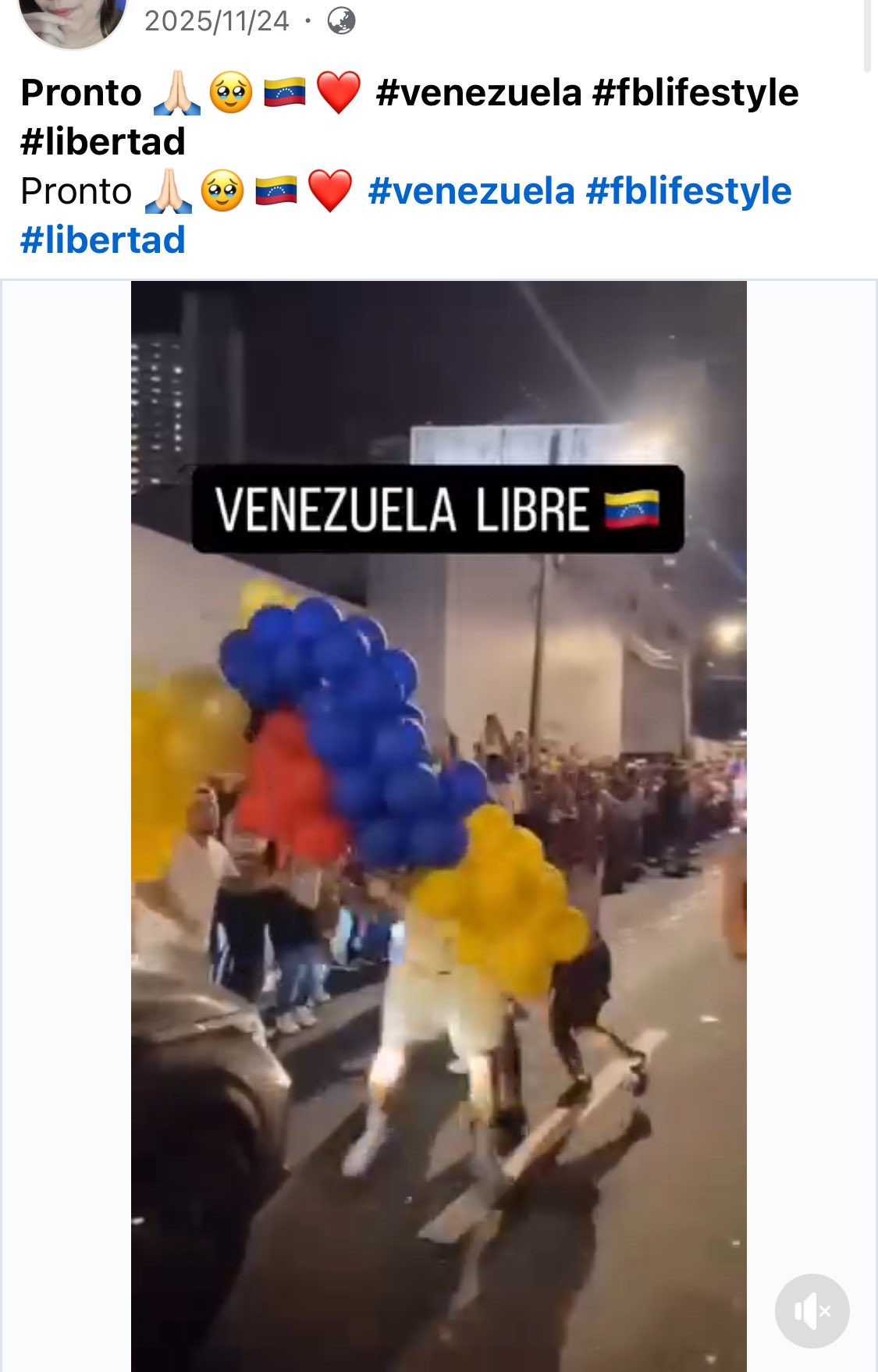Click the VENEZUELA LIBRE caption overlay
The height and width of the screenshot is (1372, 878).
pos(438,509)
